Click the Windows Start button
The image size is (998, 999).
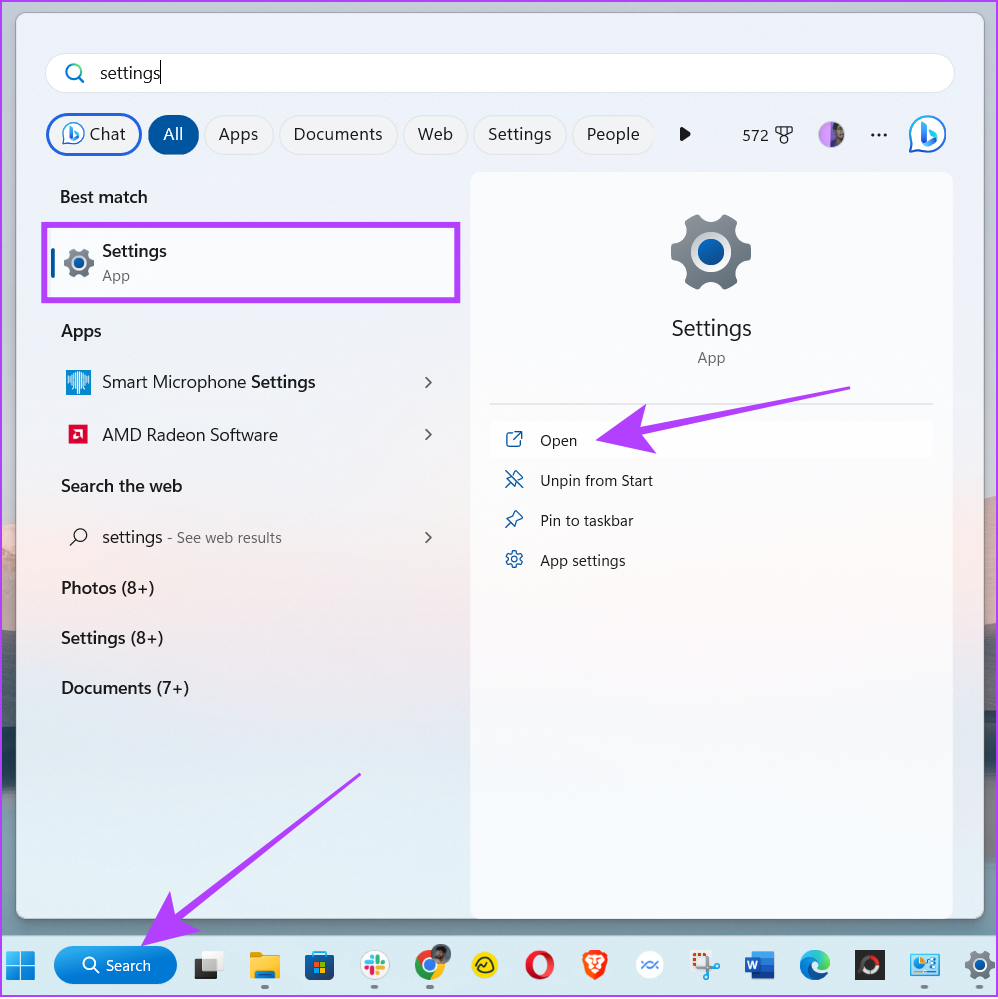pos(20,965)
